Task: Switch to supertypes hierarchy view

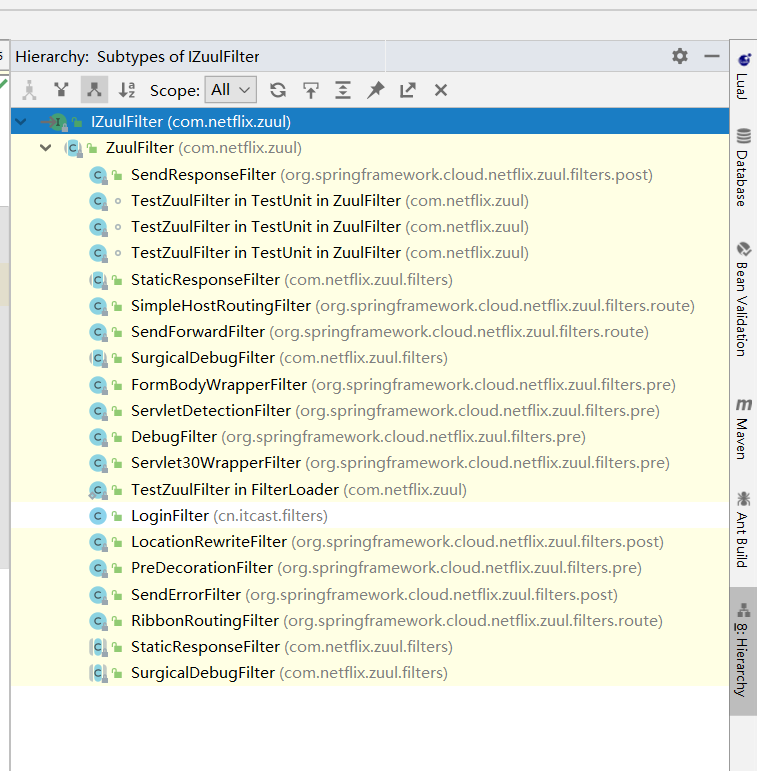Action: click(x=61, y=90)
